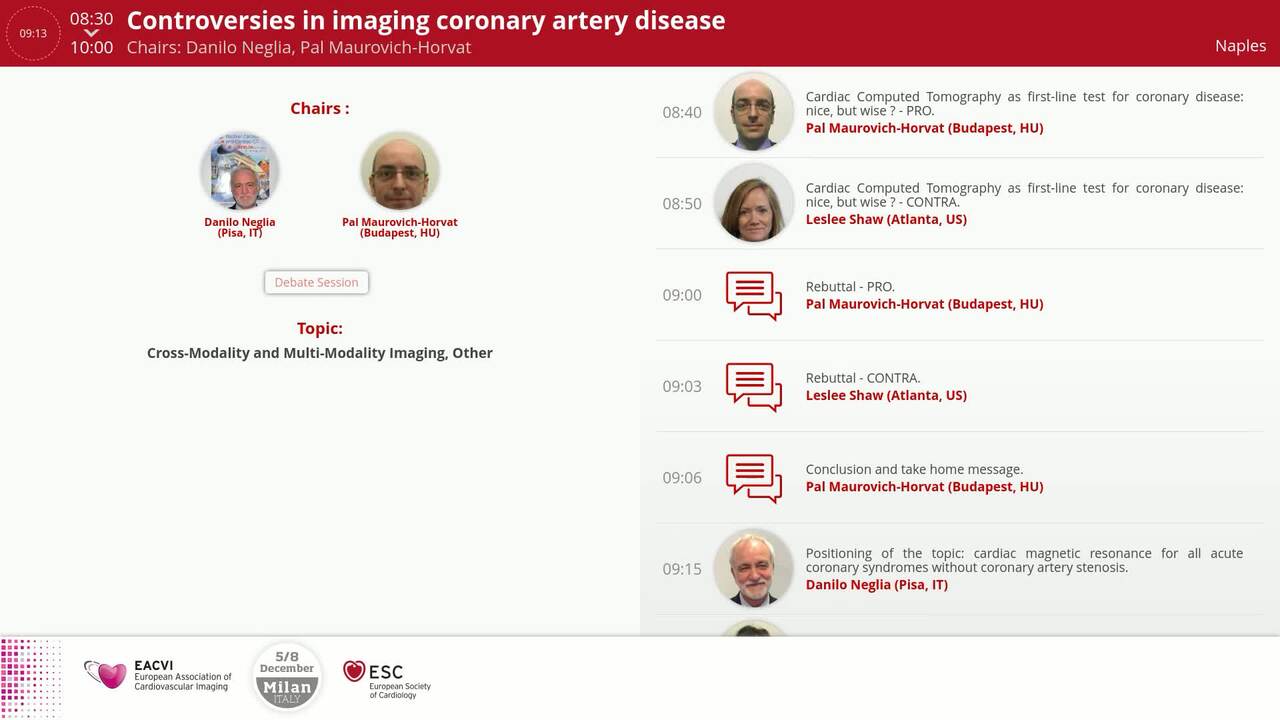Click the Cross-Modality and Multi-Modality Imaging topic

point(320,353)
